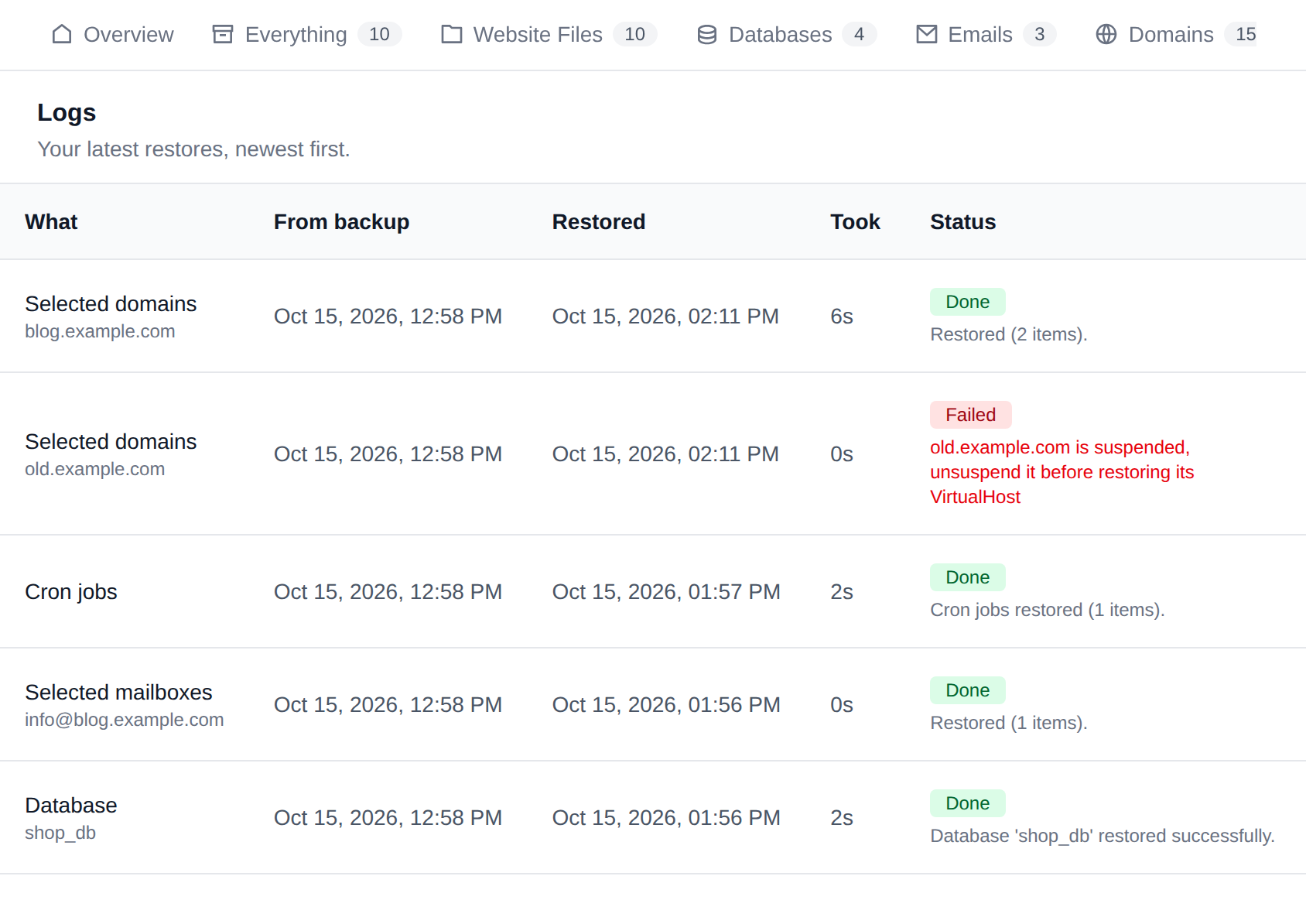
Task: Click the 0s duration for info@blog.example.com
Action: [842, 705]
